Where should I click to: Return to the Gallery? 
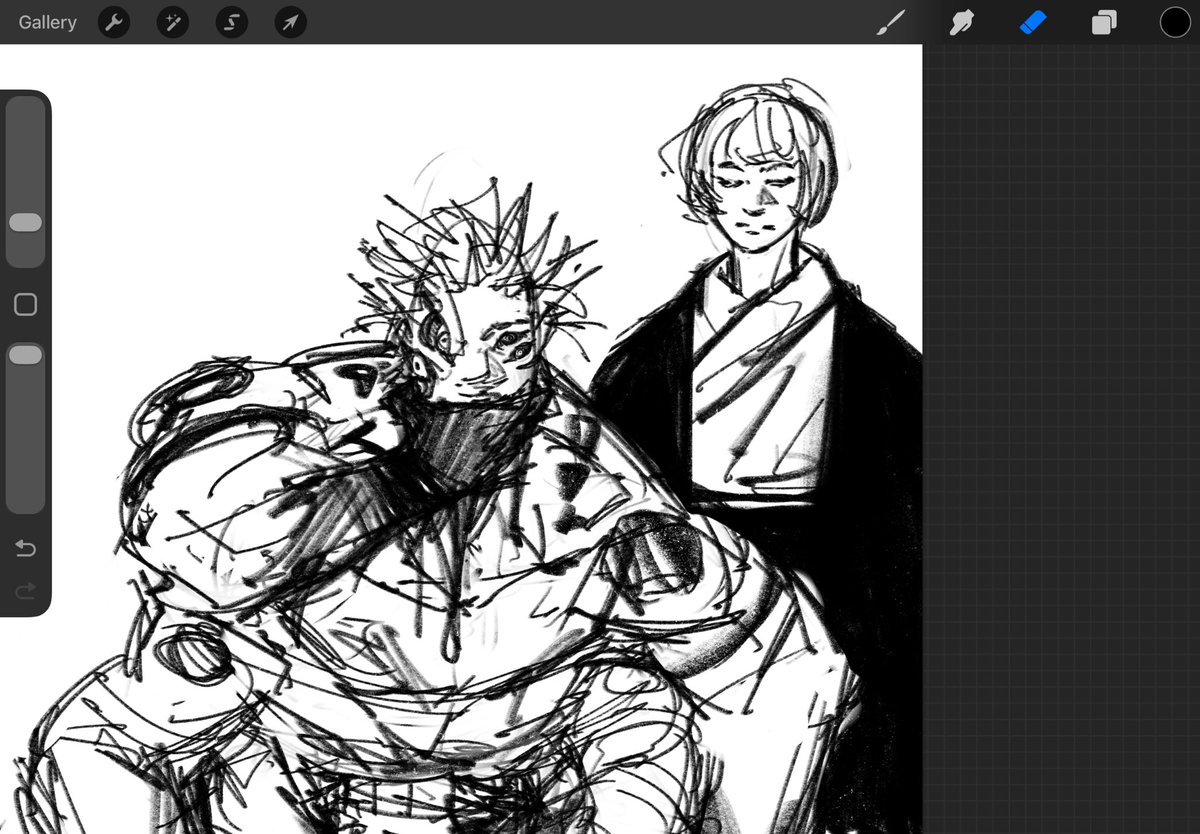pos(47,22)
